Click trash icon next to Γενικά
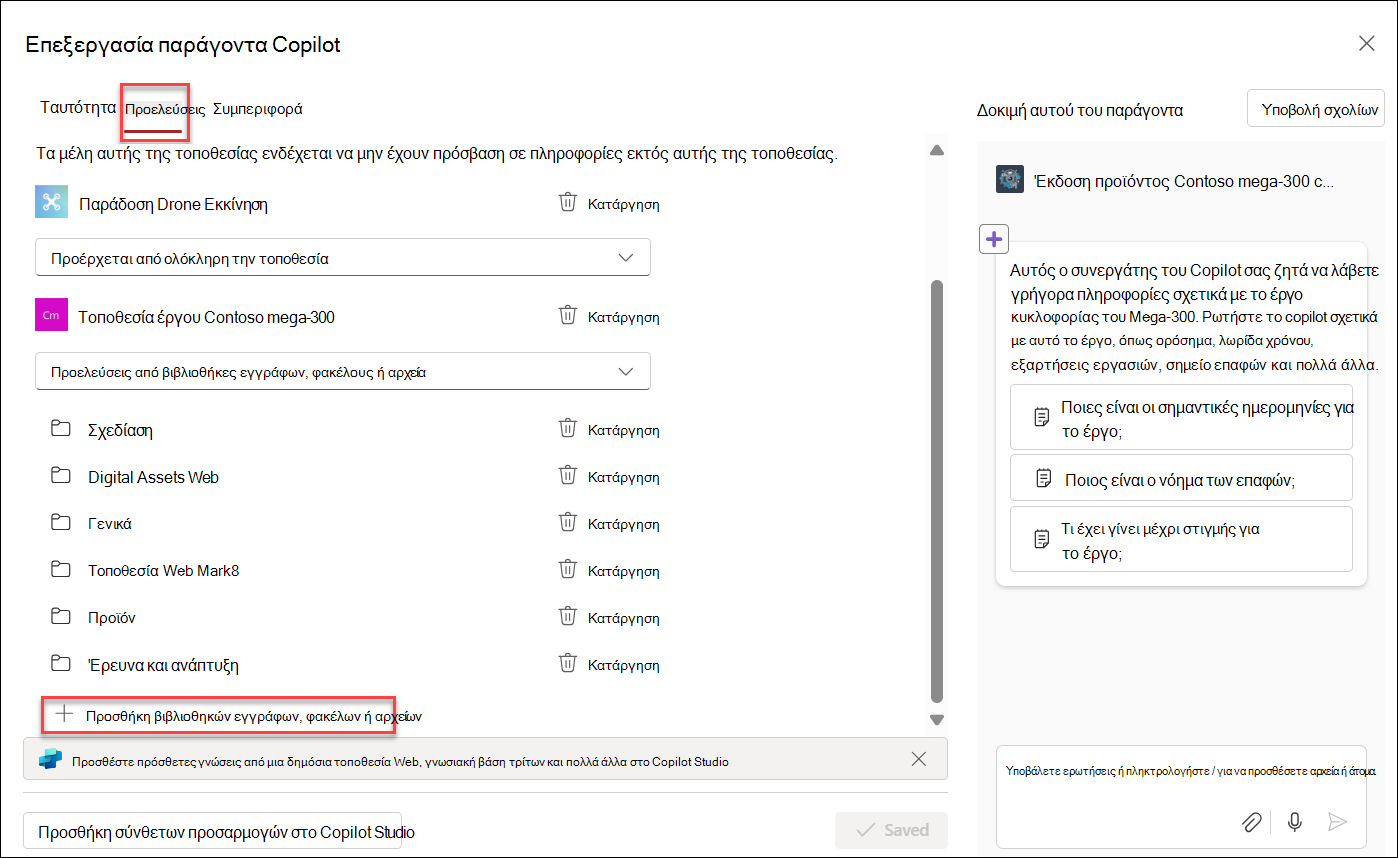The width and height of the screenshot is (1398, 858). pos(567,523)
